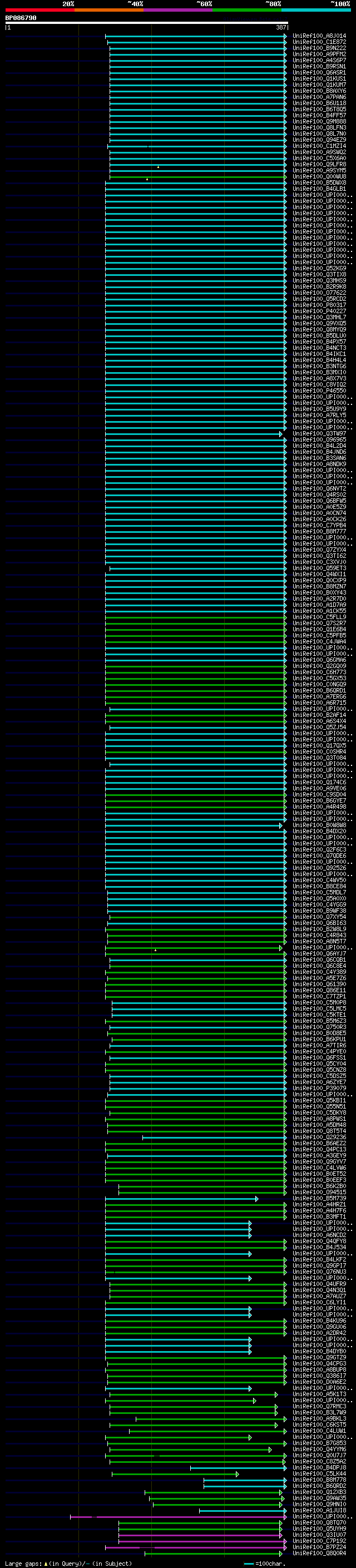Select UniRef100_A1JUI8 label
This screenshot has width=356, height=1568.
point(319,1510)
